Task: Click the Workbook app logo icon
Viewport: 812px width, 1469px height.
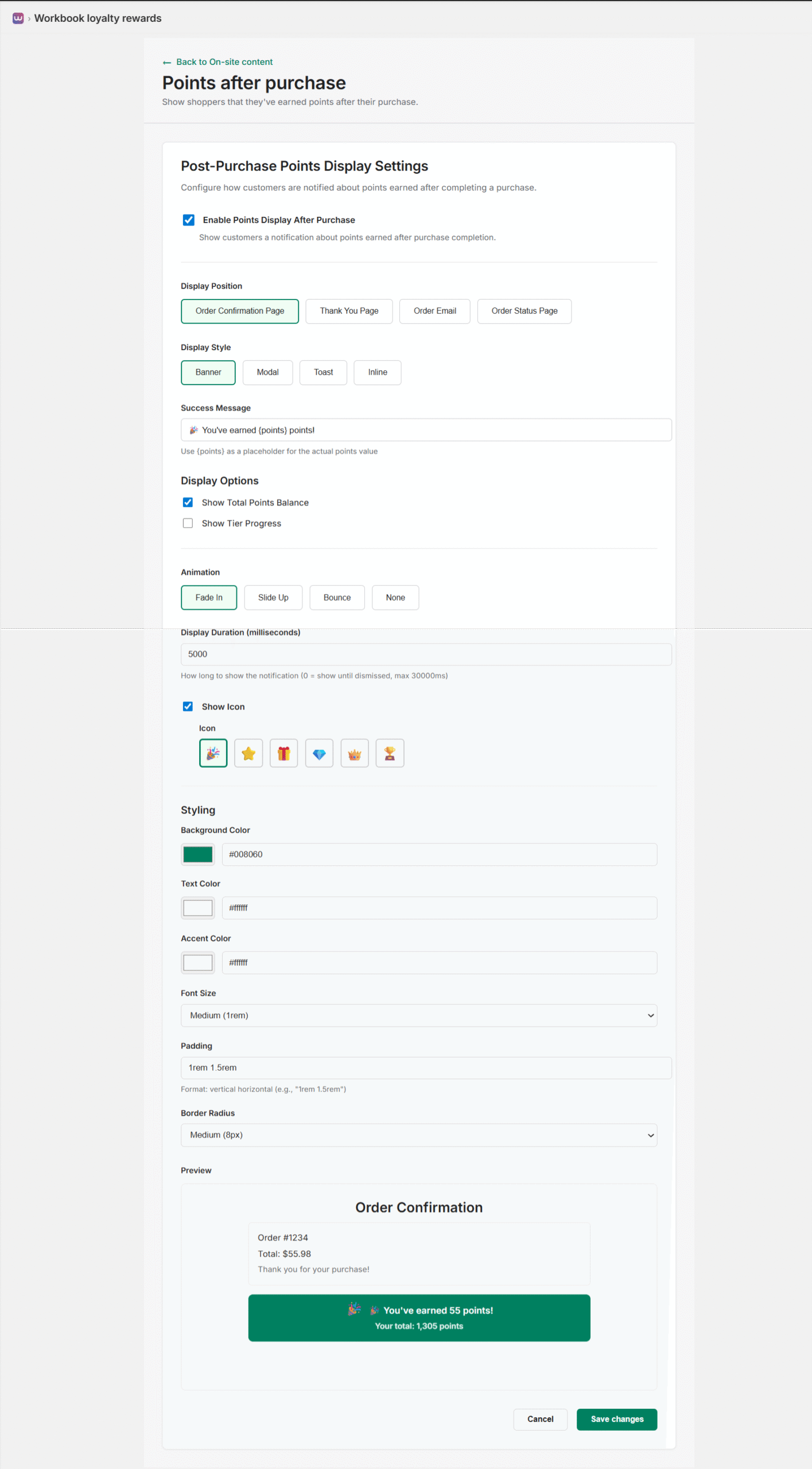Action: pos(18,18)
